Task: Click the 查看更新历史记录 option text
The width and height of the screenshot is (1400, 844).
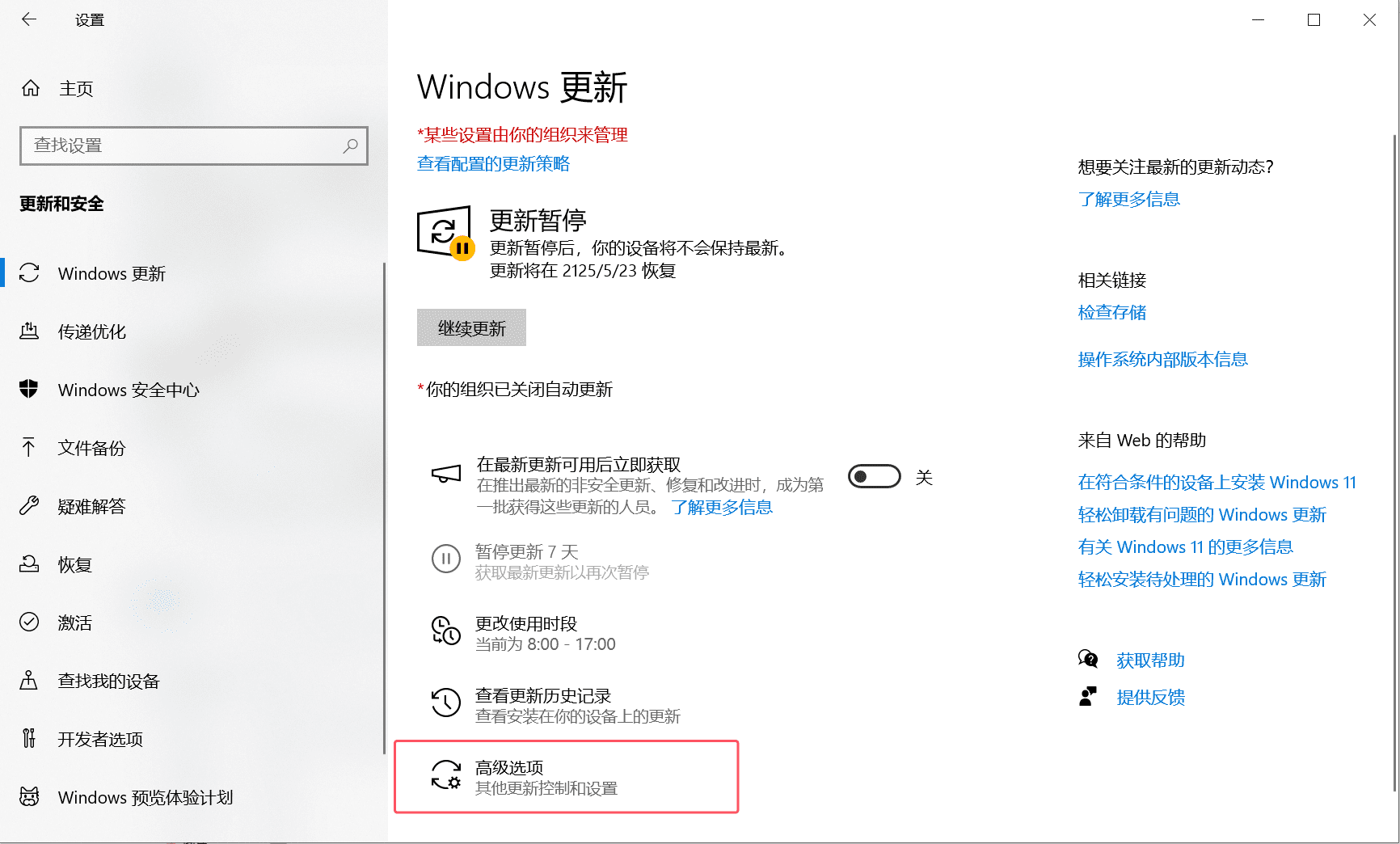Action: 542,695
